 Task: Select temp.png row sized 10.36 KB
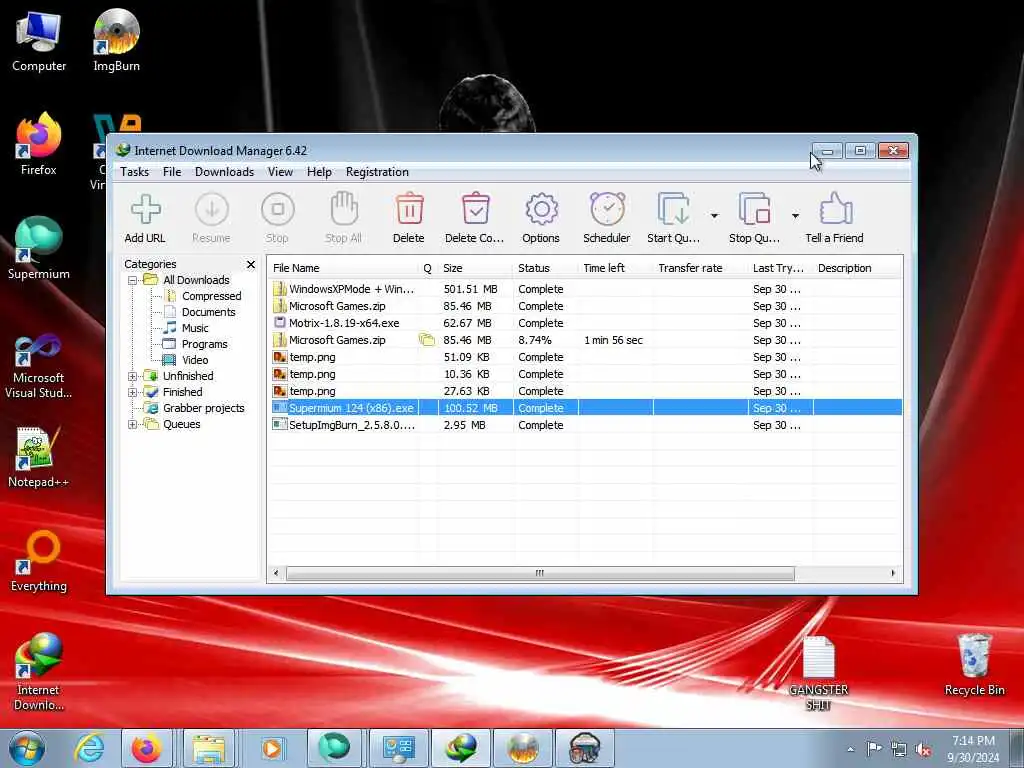pos(586,374)
